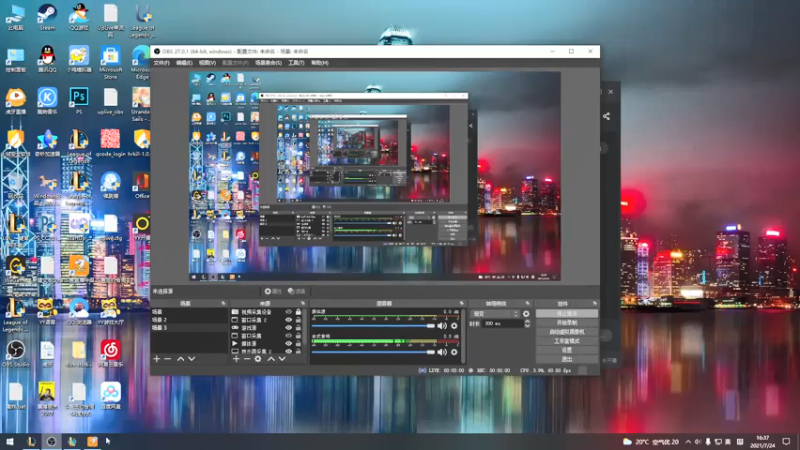The image size is (800, 450).
Task: Toggle visibility of 窗口采集 source
Action: click(288, 336)
